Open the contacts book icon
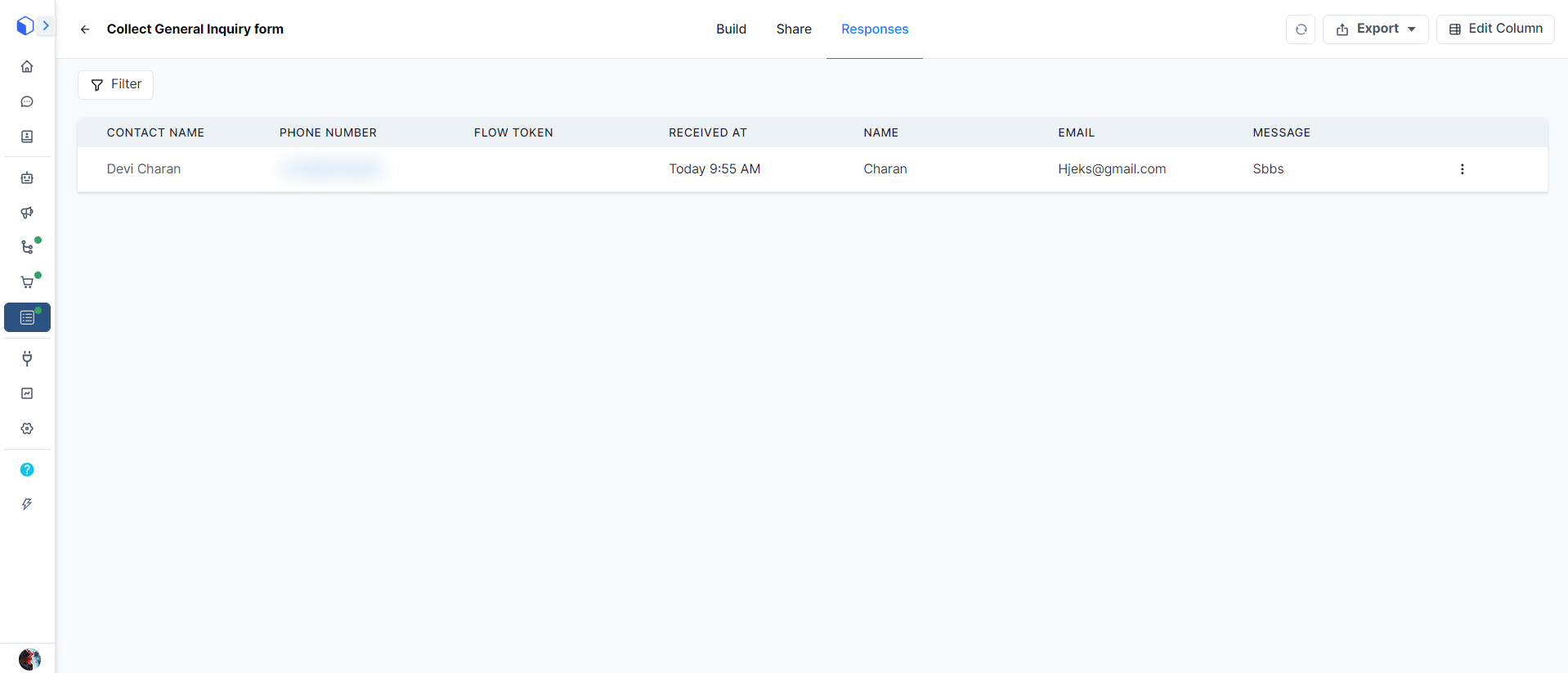The image size is (1568, 673). coord(27,137)
